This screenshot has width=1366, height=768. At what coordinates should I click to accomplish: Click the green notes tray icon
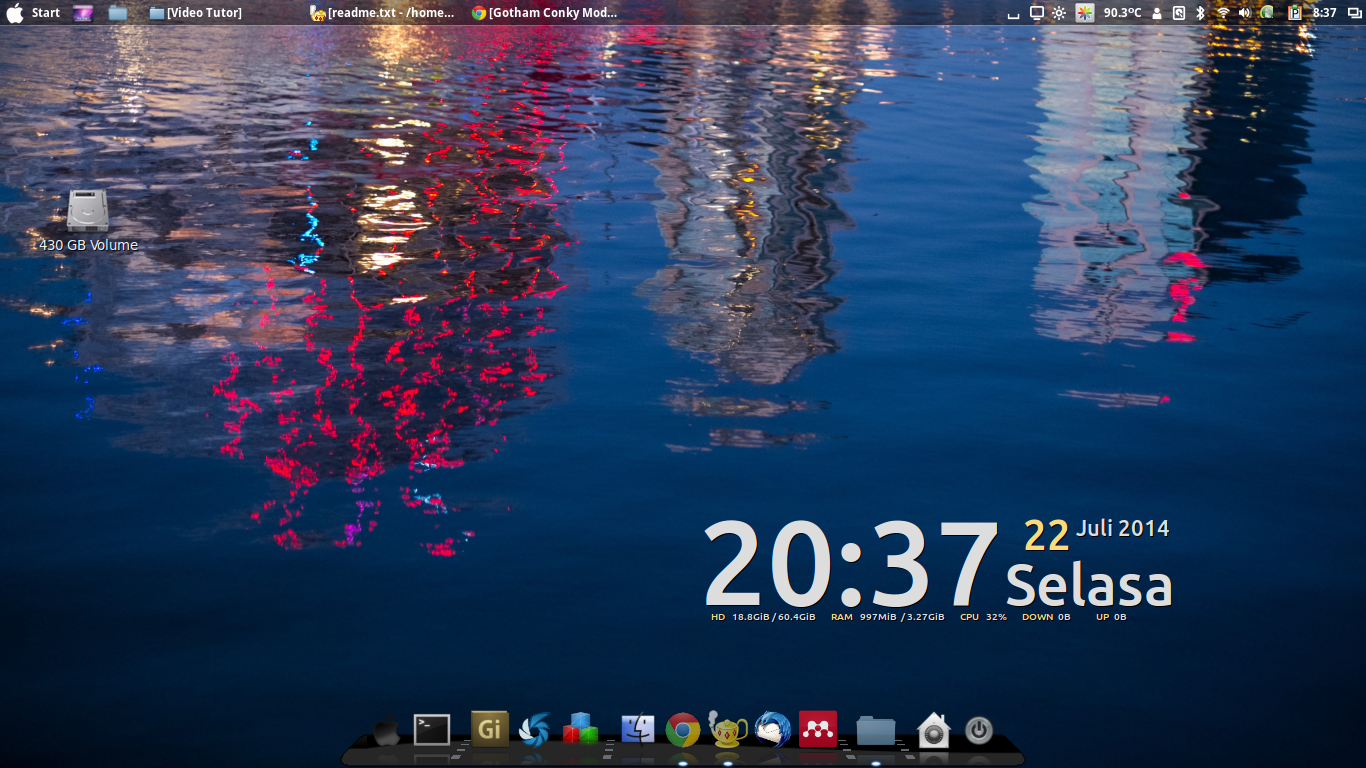[1267, 13]
